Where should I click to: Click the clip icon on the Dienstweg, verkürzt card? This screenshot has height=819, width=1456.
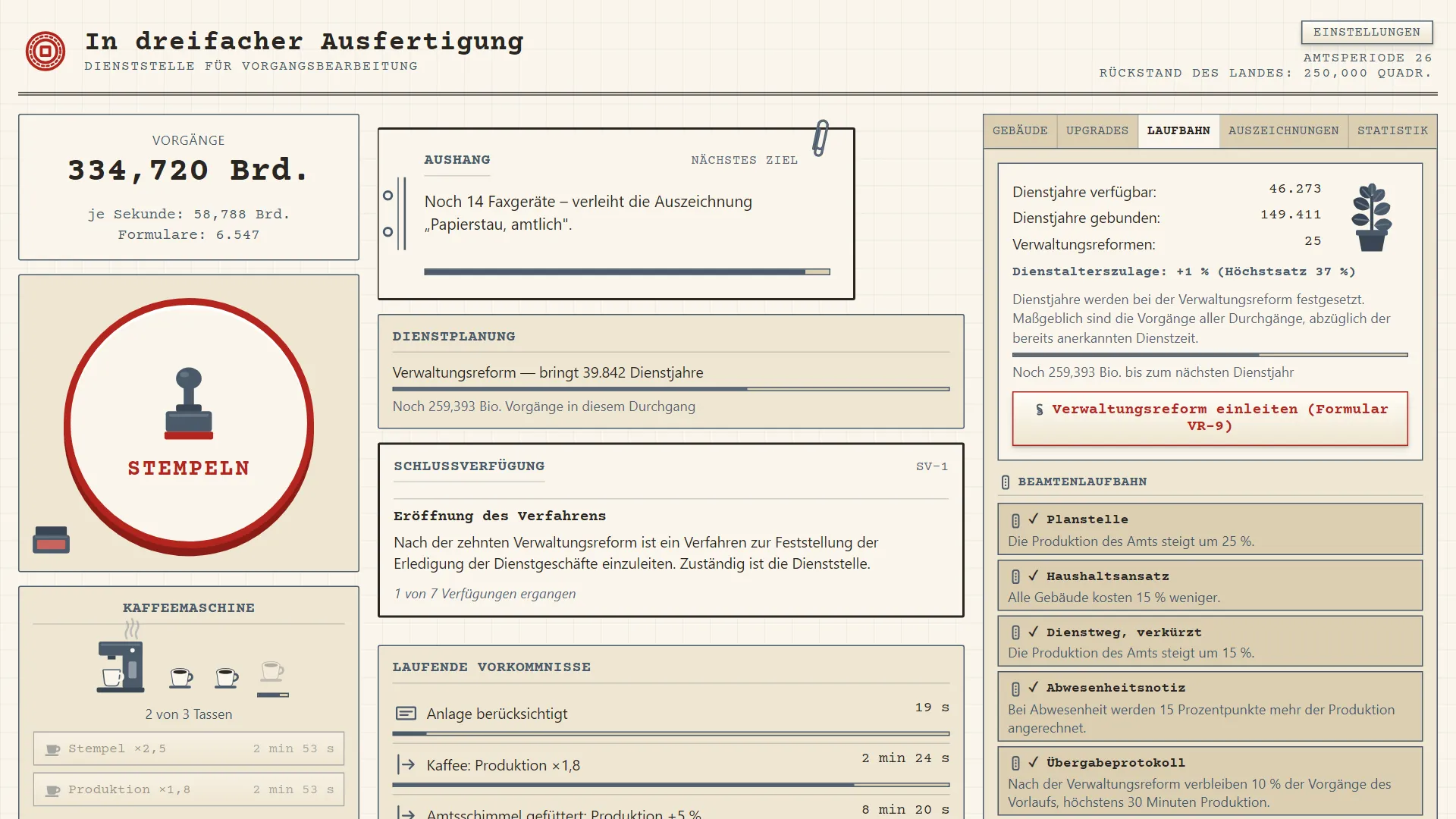(x=1015, y=632)
